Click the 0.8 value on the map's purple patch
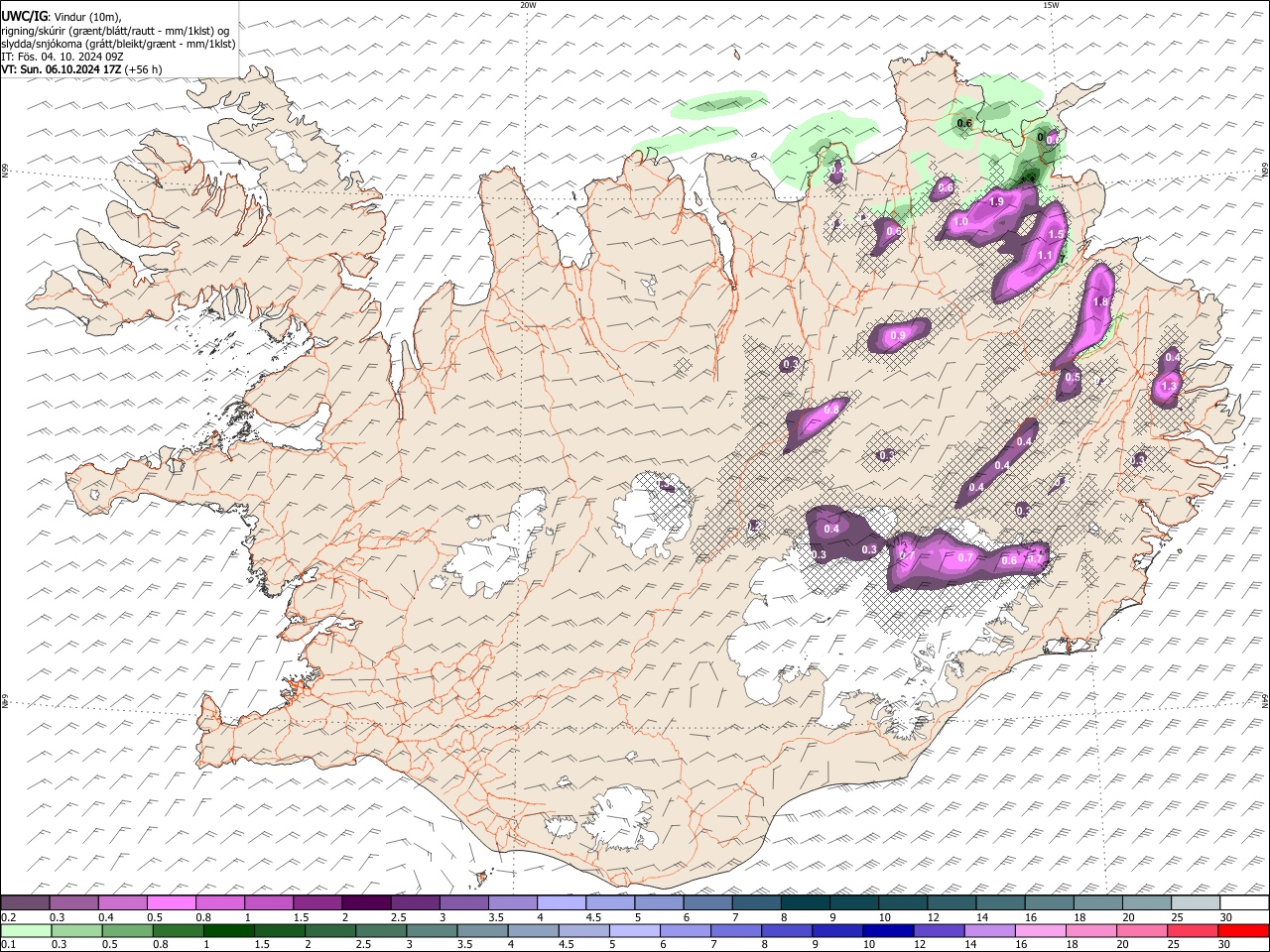Viewport: 1270px width, 952px height. click(831, 409)
